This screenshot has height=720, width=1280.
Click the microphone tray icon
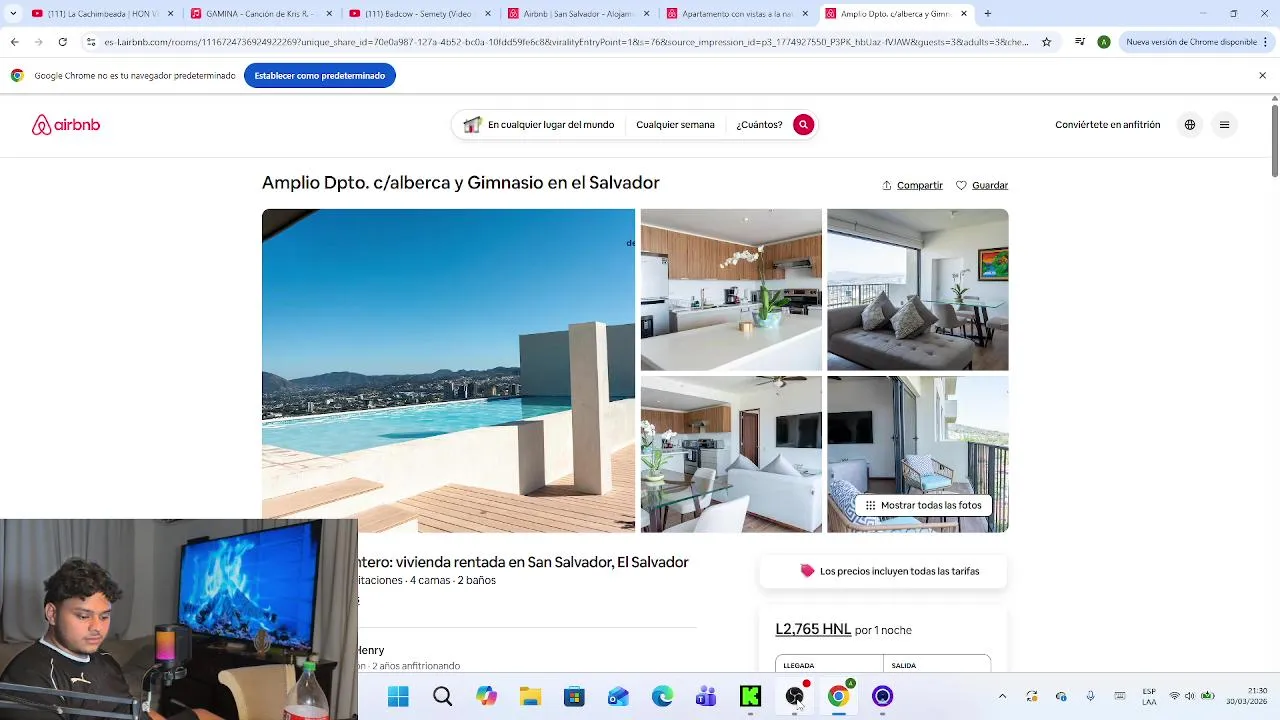(x=1090, y=696)
